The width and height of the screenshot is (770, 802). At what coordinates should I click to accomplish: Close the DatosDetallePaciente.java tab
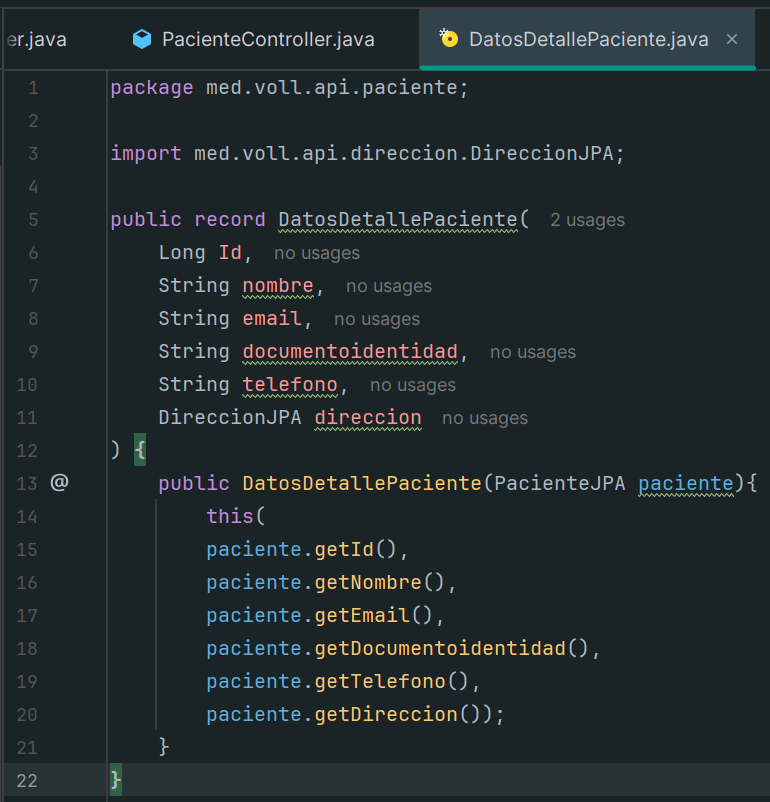732,39
